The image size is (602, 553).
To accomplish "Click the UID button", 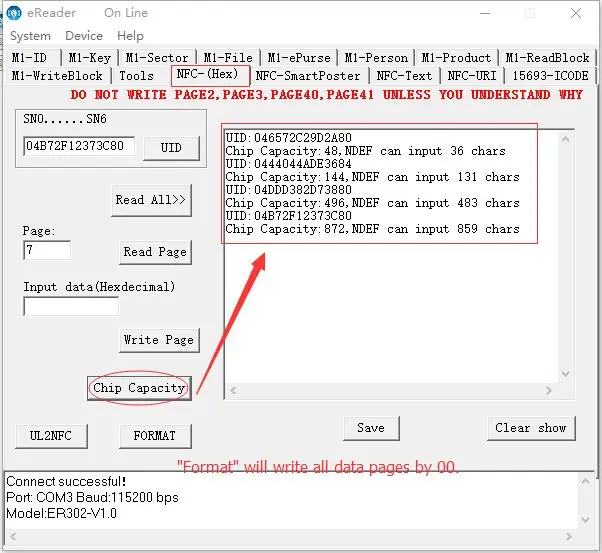I will 171,148.
